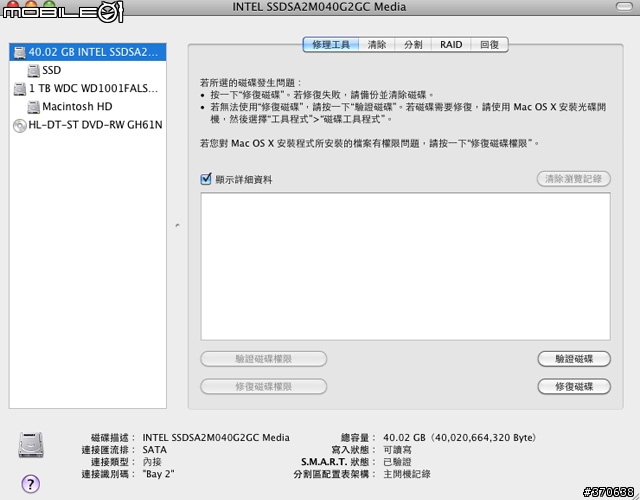This screenshot has width=640, height=500.
Task: Click the SATA connection bus value
Action: (x=154, y=450)
